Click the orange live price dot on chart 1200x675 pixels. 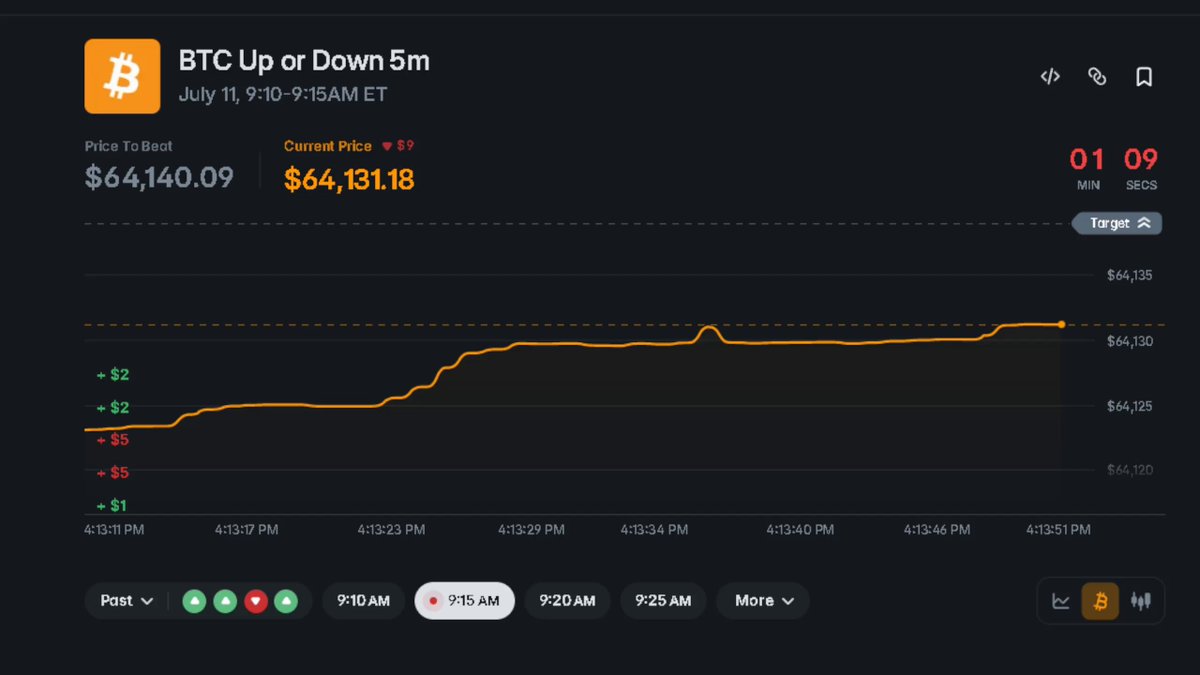1061,324
